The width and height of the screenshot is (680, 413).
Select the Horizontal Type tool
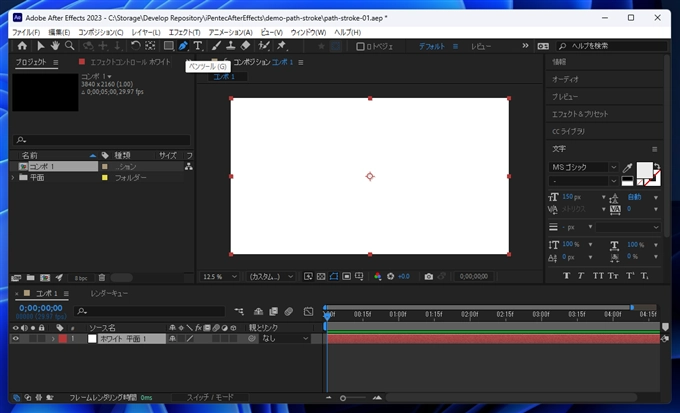tap(198, 46)
